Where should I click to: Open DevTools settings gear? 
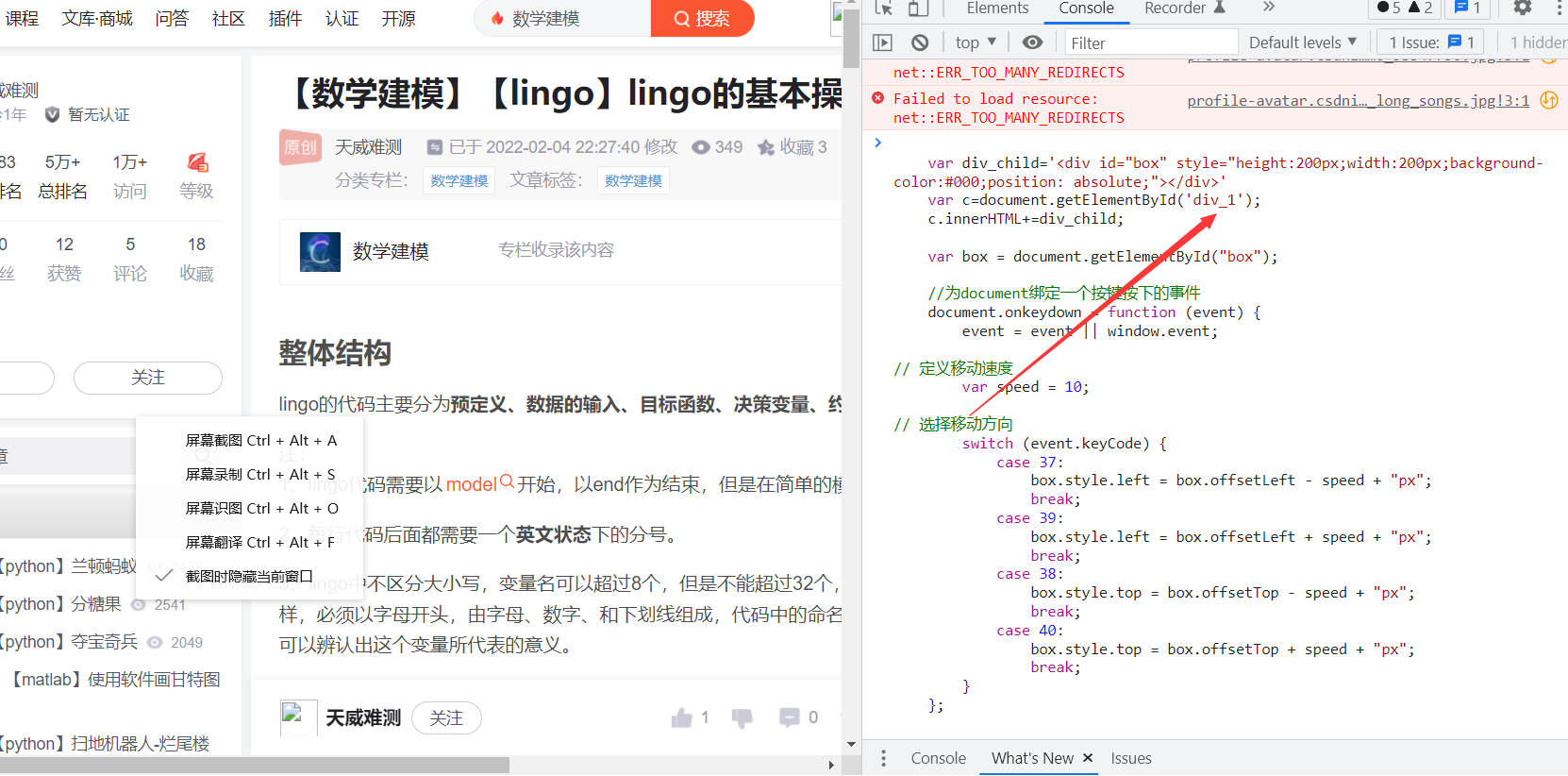coord(1523,8)
